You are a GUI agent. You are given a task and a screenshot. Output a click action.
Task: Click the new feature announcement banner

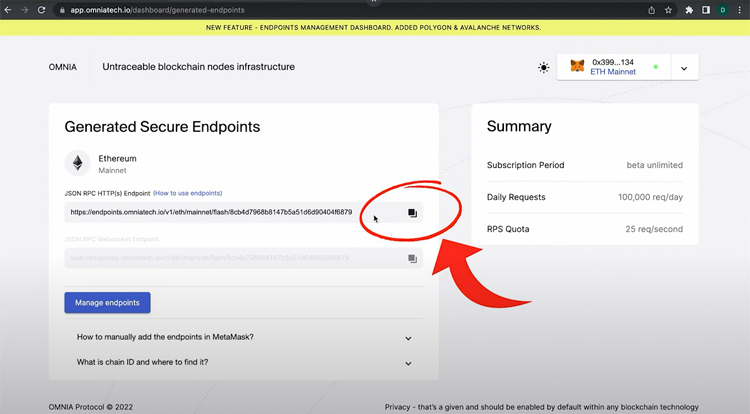coord(374,28)
